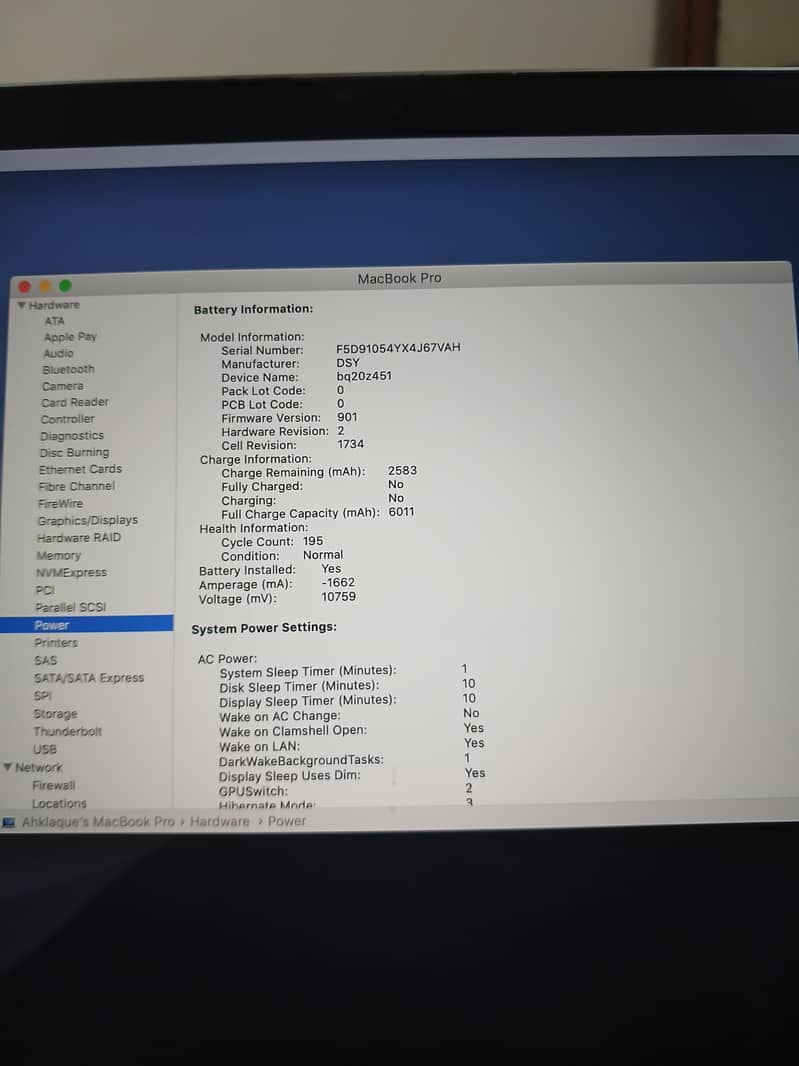Click cell revision value 1734
Image resolution: width=799 pixels, height=1066 pixels.
click(x=350, y=444)
